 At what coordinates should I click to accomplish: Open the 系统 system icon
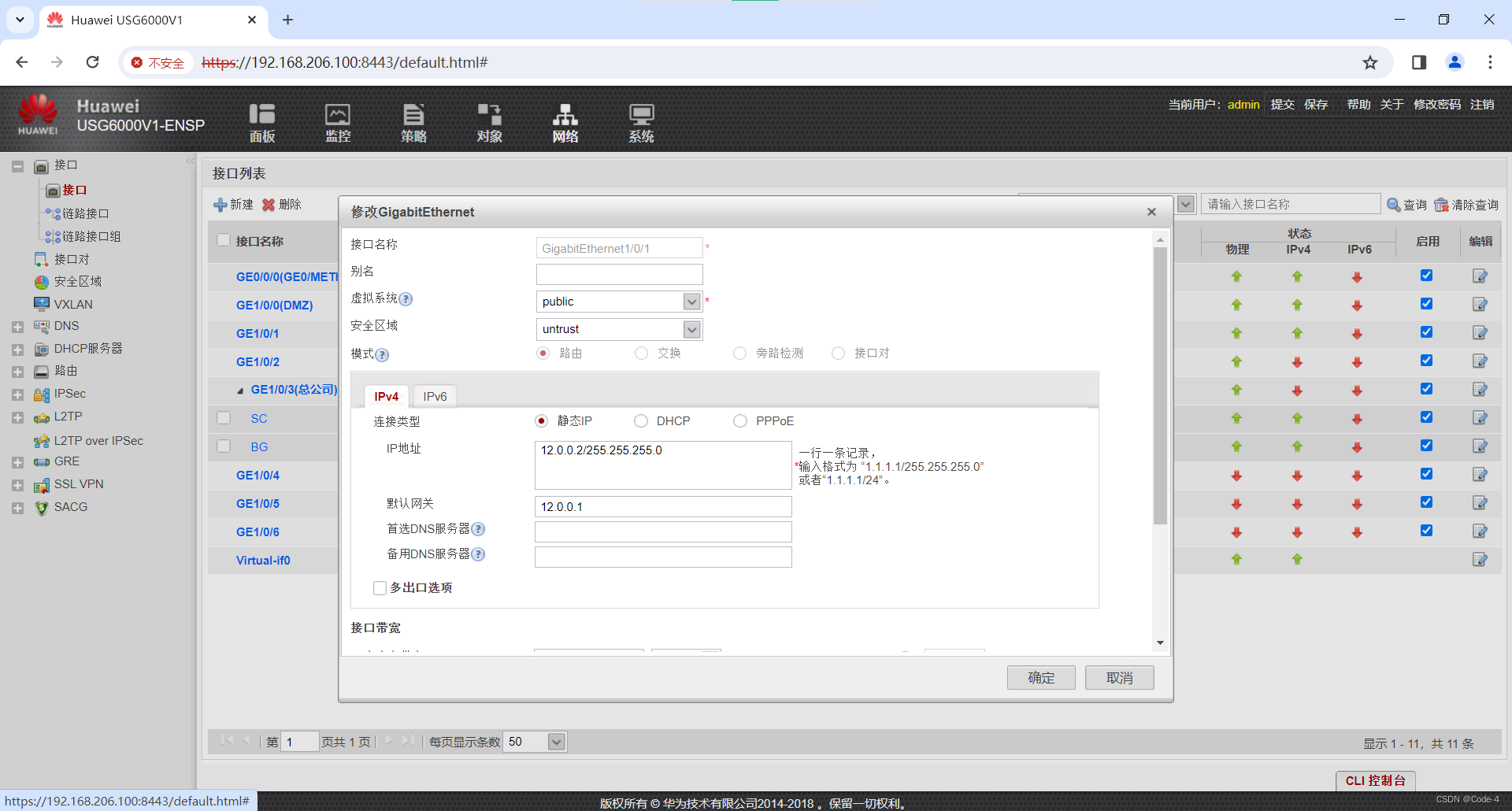tap(641, 123)
